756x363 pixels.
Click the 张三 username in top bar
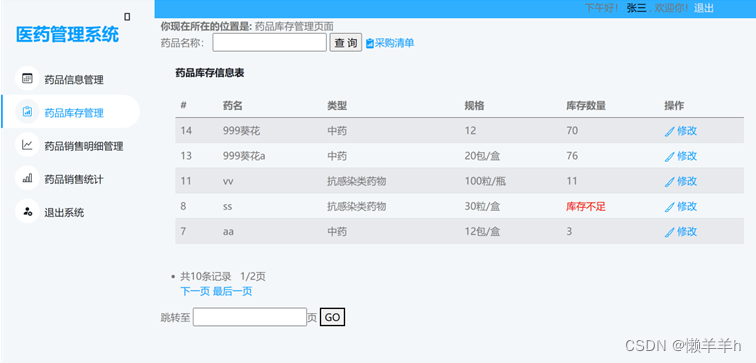tap(636, 8)
